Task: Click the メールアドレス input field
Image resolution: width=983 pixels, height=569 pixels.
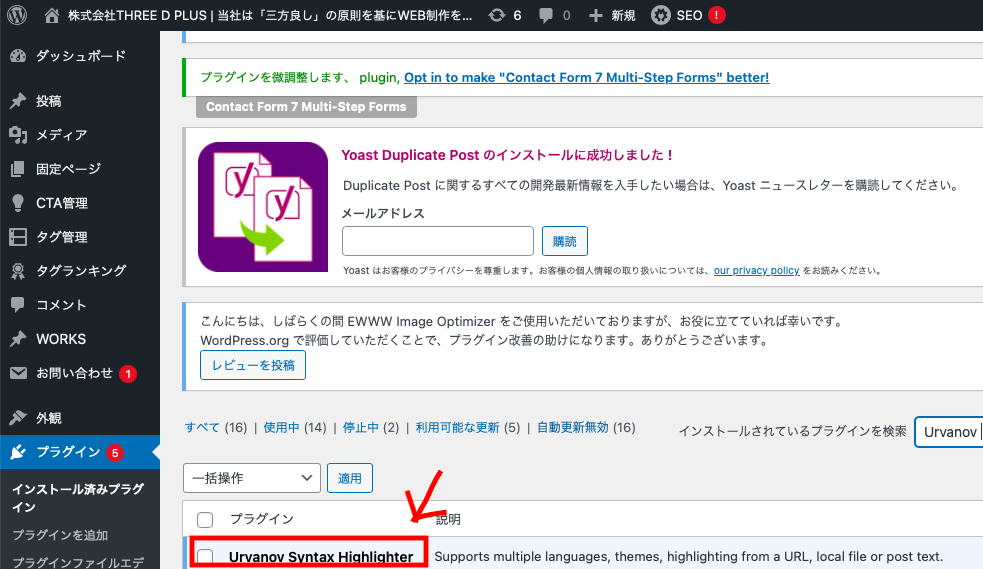Action: (x=438, y=241)
